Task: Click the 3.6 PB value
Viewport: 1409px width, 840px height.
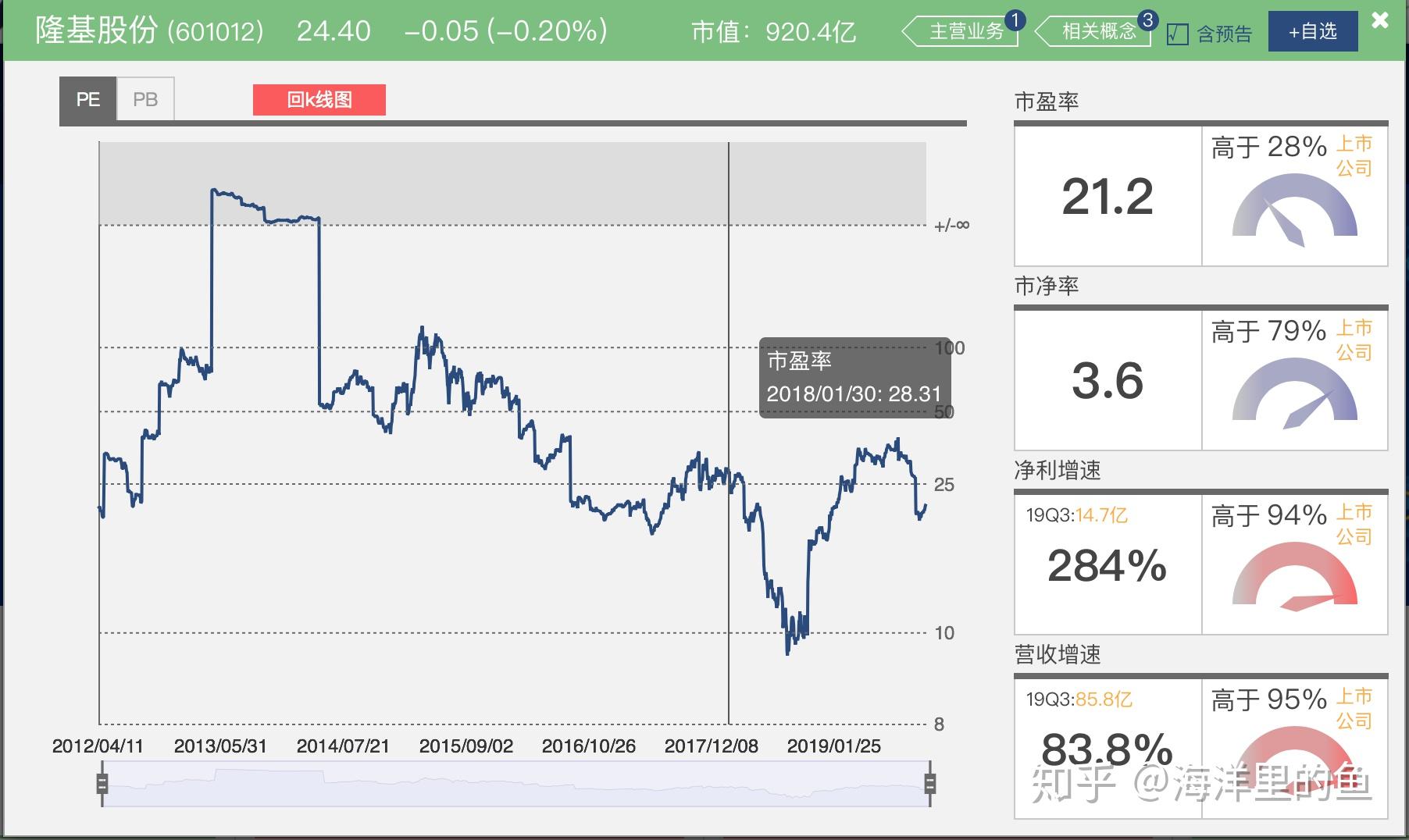Action: 1108,381
